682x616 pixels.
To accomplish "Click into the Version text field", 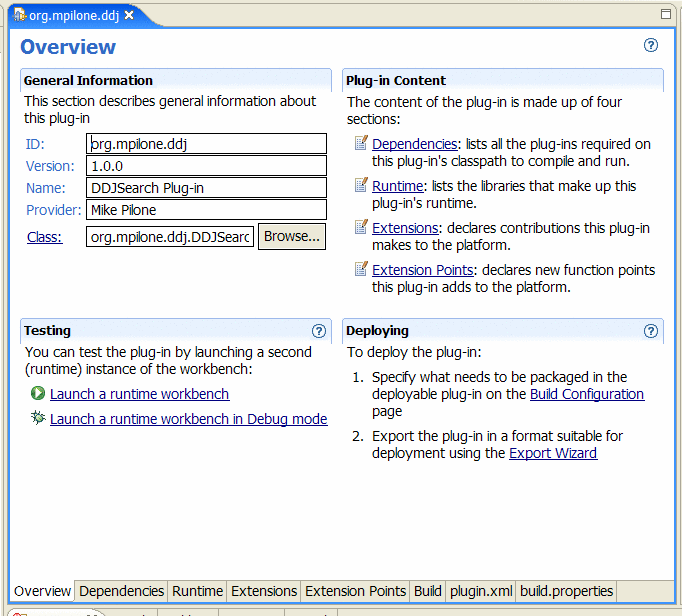I will [206, 166].
